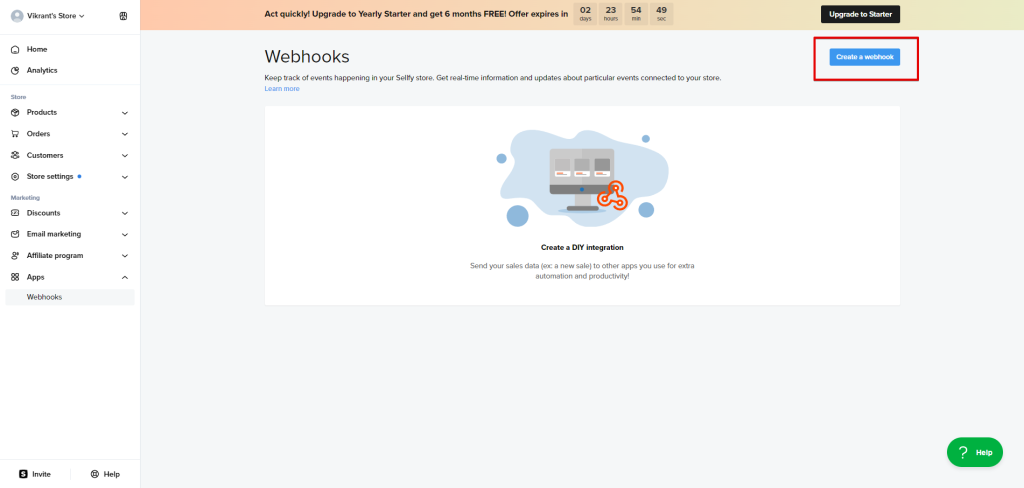Click the Orders cart icon

click(x=15, y=134)
